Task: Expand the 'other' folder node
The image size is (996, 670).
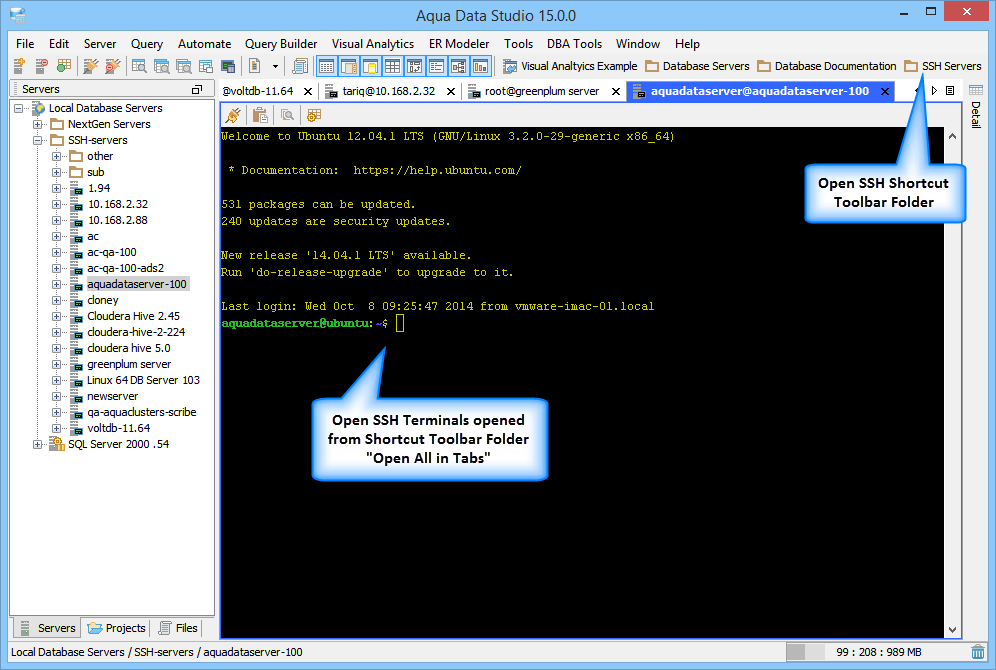Action: click(57, 156)
